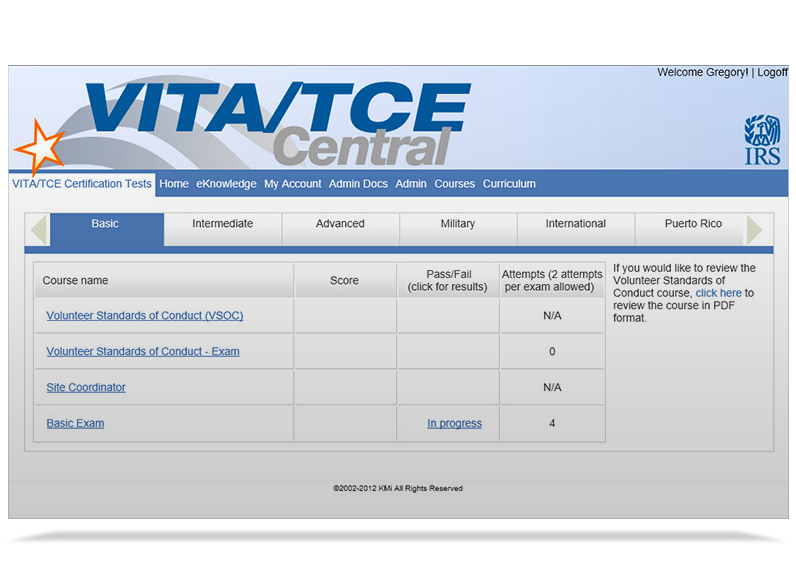Image resolution: width=796 pixels, height=568 pixels.
Task: Open Volunteer Standards of Conduct (VSOC) course
Action: point(145,316)
